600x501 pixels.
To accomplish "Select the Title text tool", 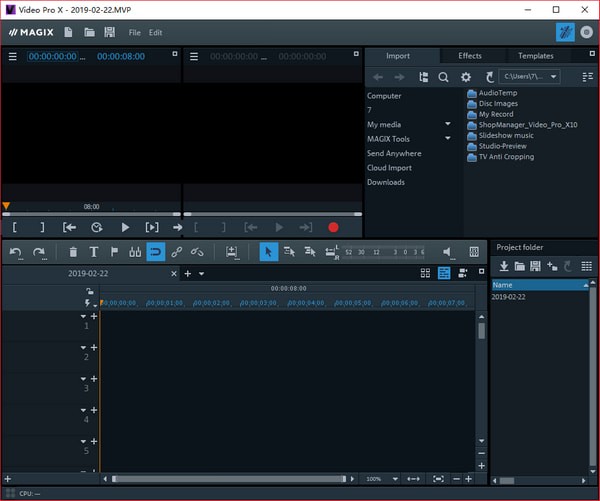I will (x=94, y=252).
